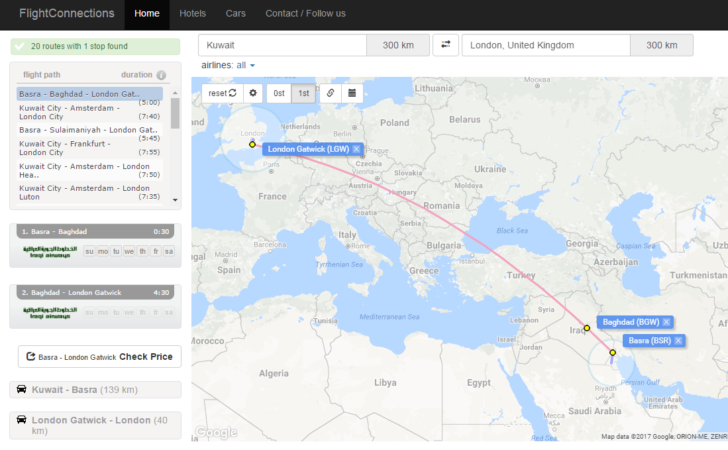728x450 pixels.
Task: Click the reset map button
Action: point(222,93)
